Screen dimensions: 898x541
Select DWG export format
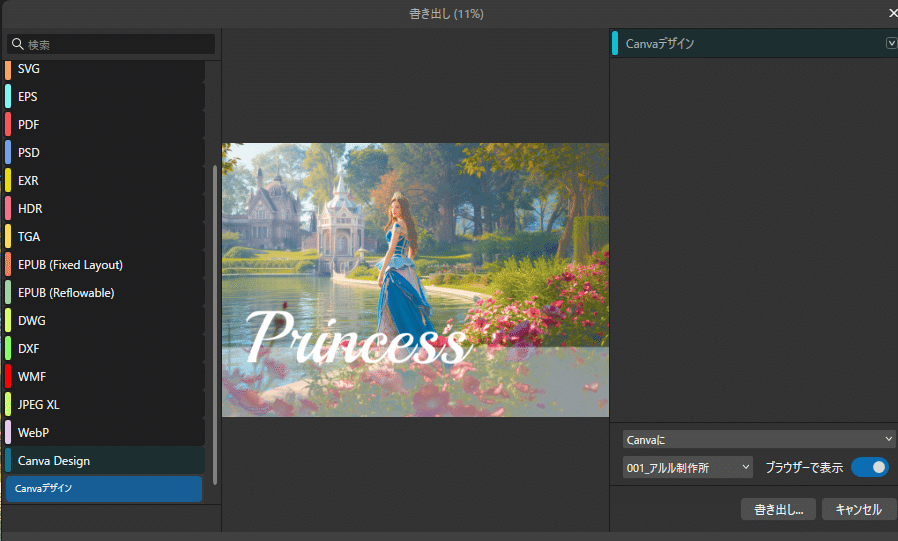point(105,321)
